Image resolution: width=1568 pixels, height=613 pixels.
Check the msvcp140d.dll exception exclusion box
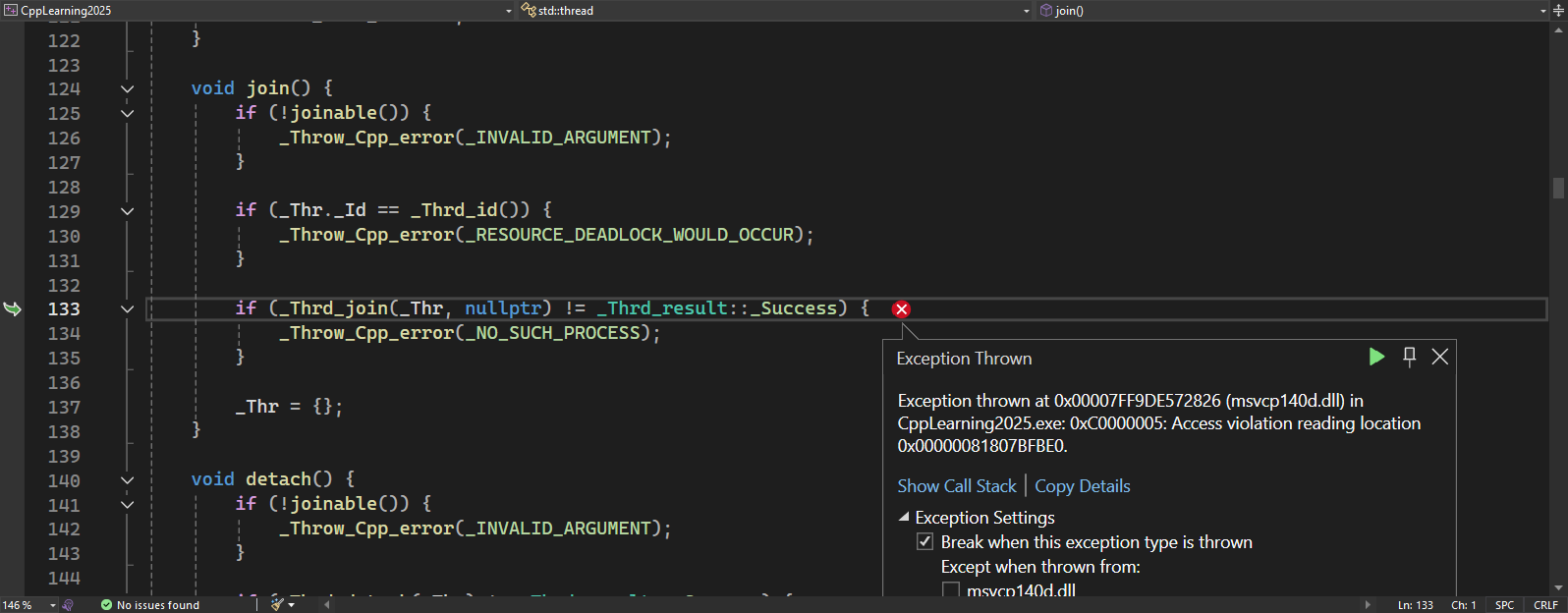950,590
